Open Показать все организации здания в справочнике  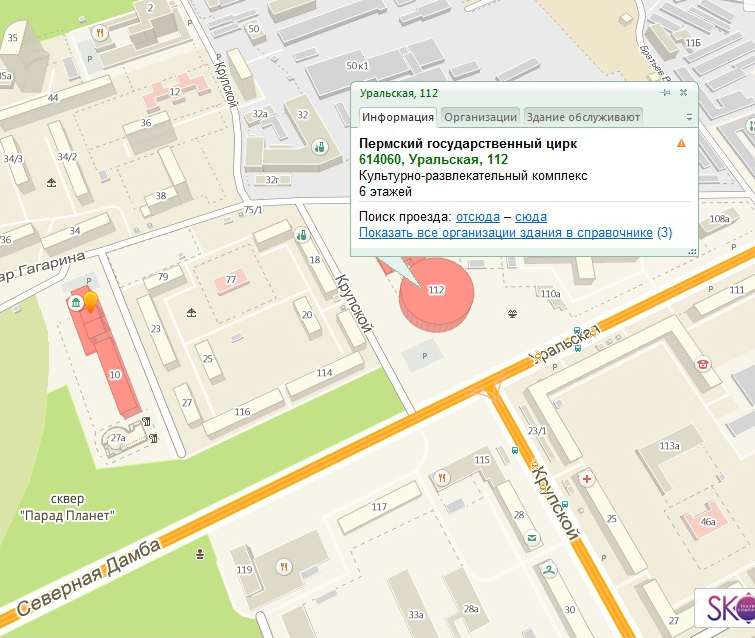(506, 233)
